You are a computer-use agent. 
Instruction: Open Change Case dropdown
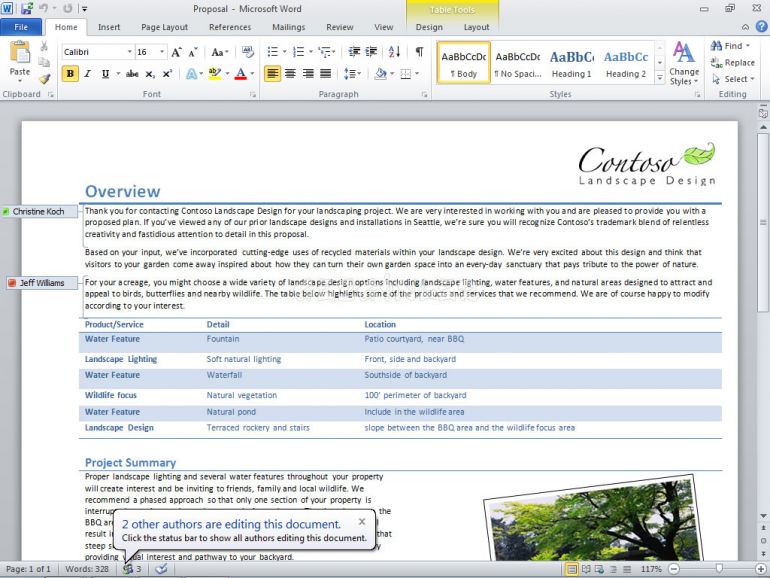click(x=220, y=52)
